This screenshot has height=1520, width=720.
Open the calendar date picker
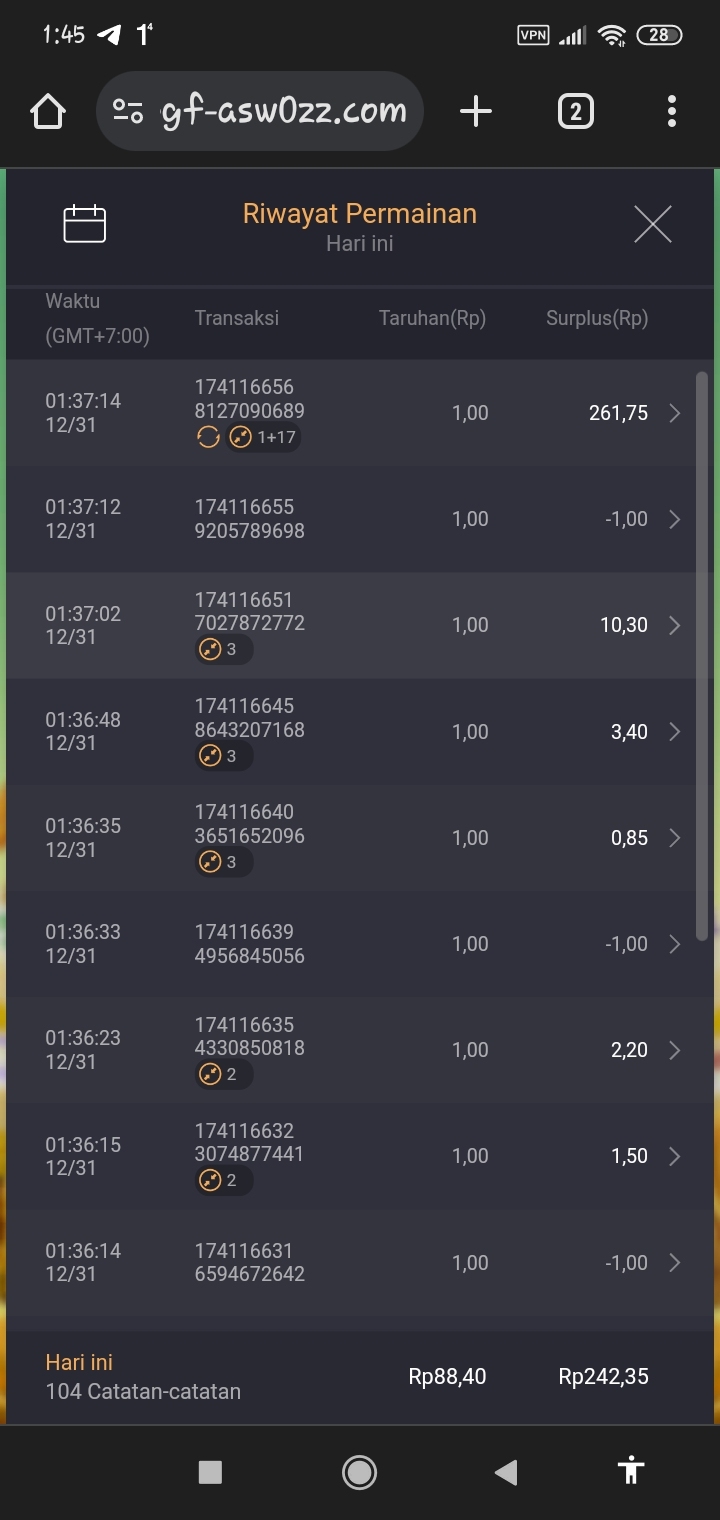[x=84, y=224]
